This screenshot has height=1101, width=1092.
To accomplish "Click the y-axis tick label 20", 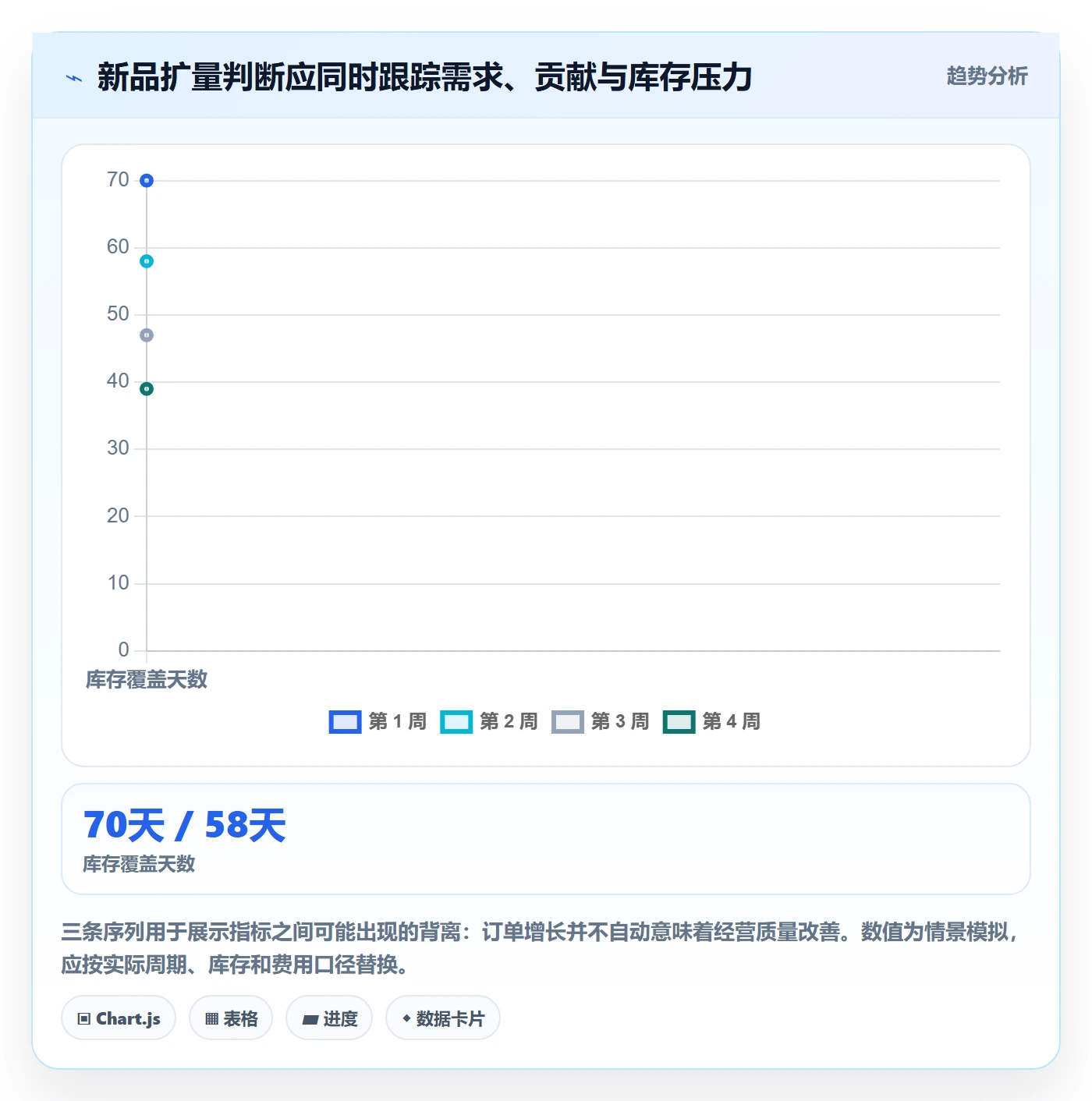I will coord(118,516).
